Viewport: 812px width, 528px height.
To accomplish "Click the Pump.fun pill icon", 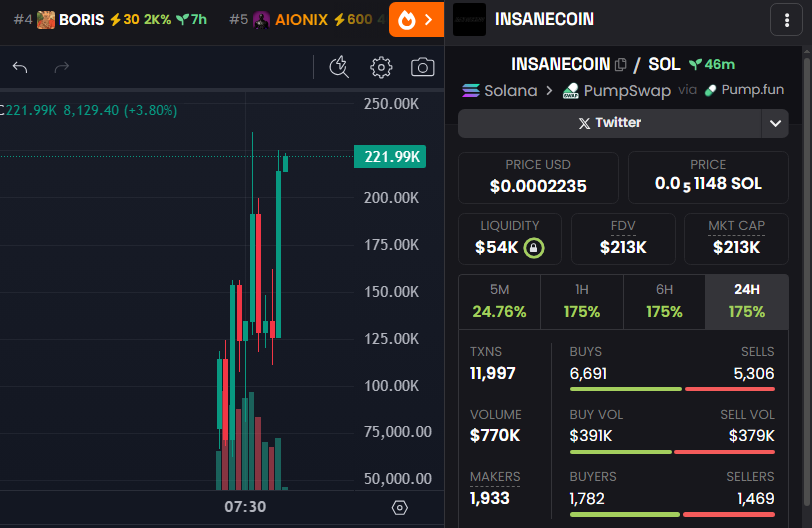I will tap(710, 91).
